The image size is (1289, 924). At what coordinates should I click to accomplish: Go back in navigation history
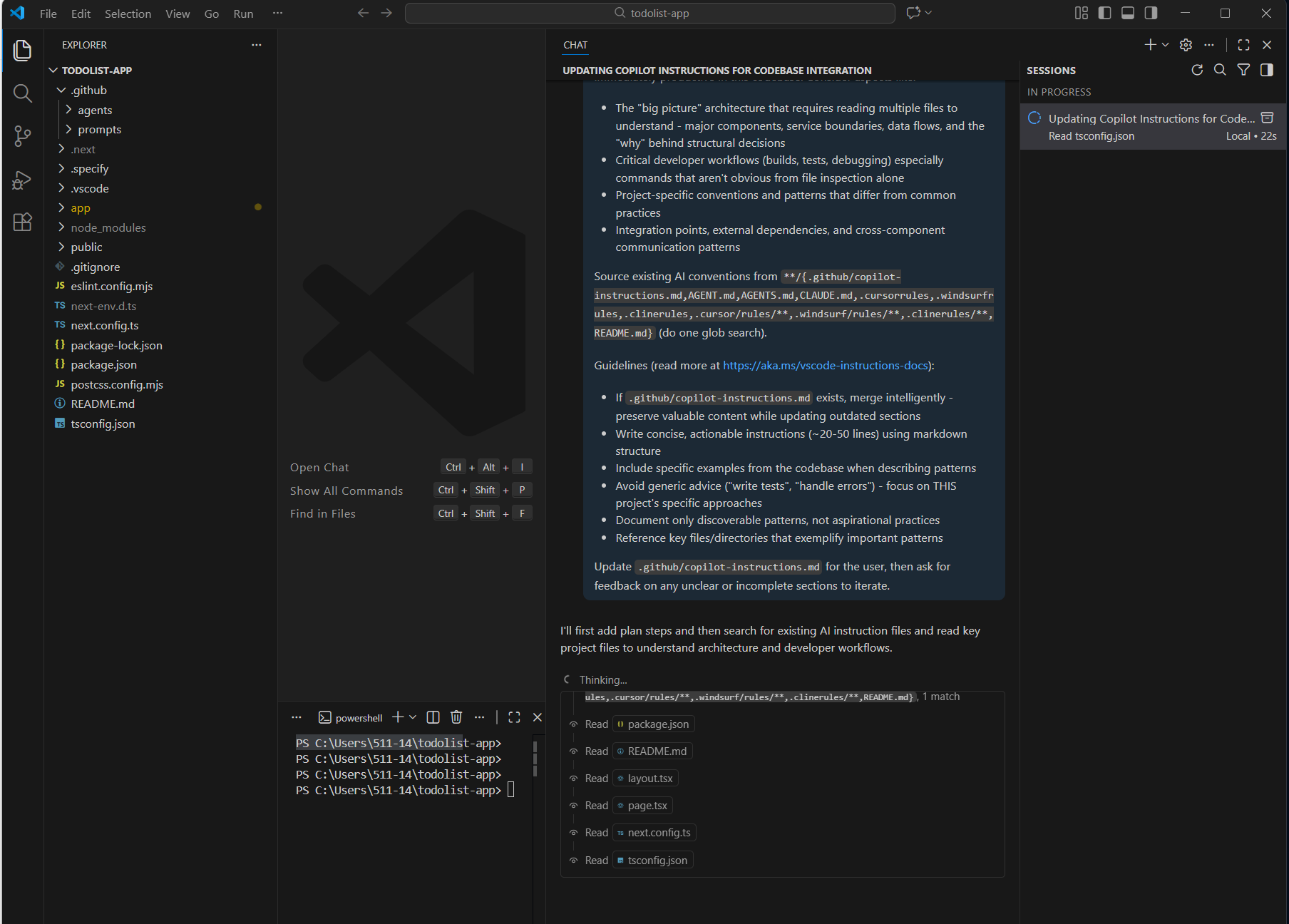(x=363, y=13)
